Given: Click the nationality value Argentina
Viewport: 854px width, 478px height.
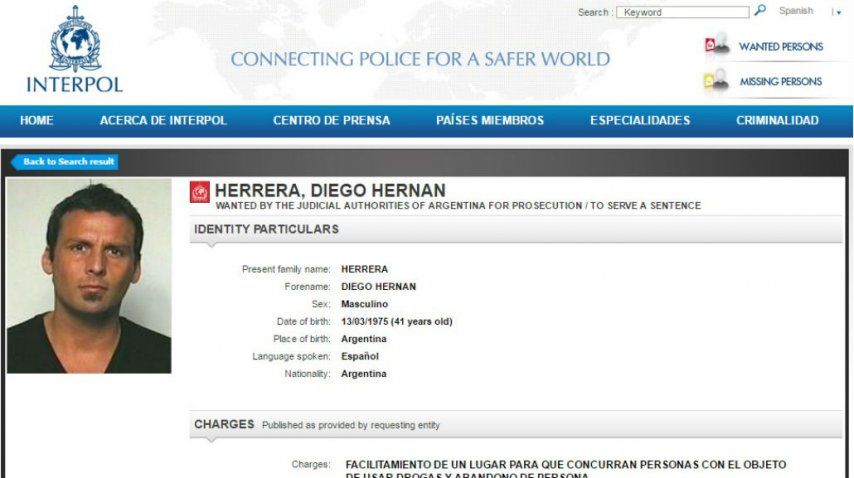Looking at the screenshot, I should [x=364, y=373].
